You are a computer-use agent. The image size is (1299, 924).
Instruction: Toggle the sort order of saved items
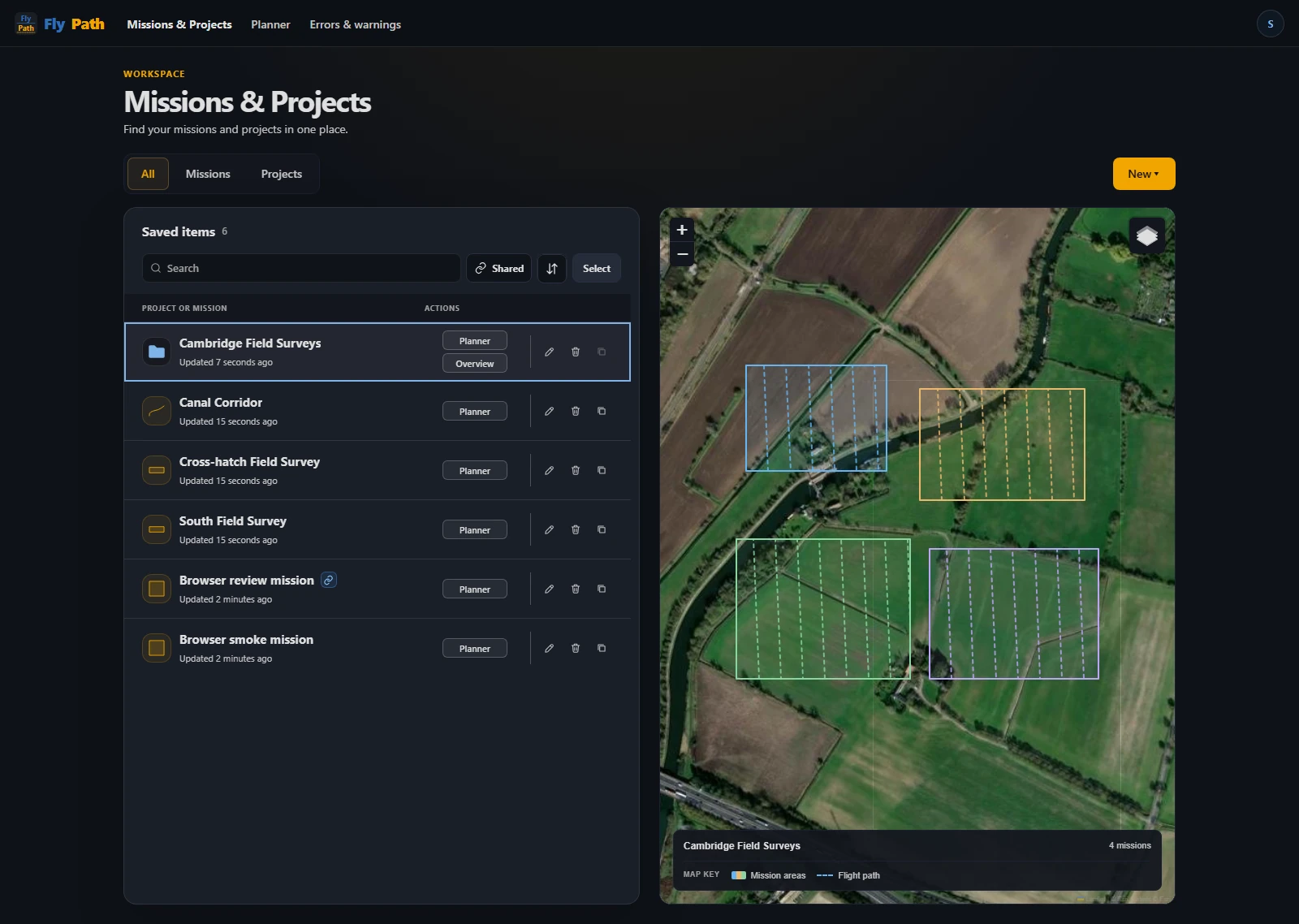pos(552,268)
